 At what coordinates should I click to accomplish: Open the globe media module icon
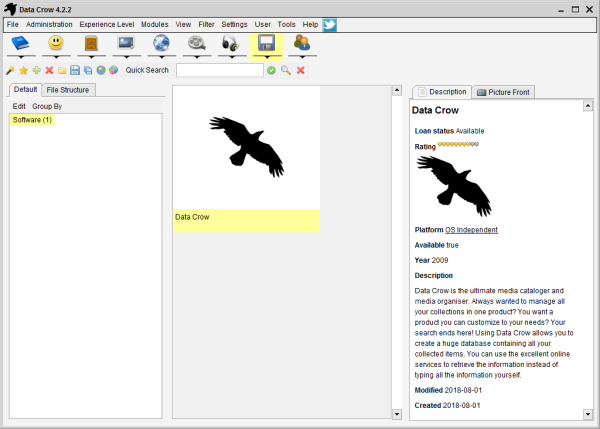[161, 43]
